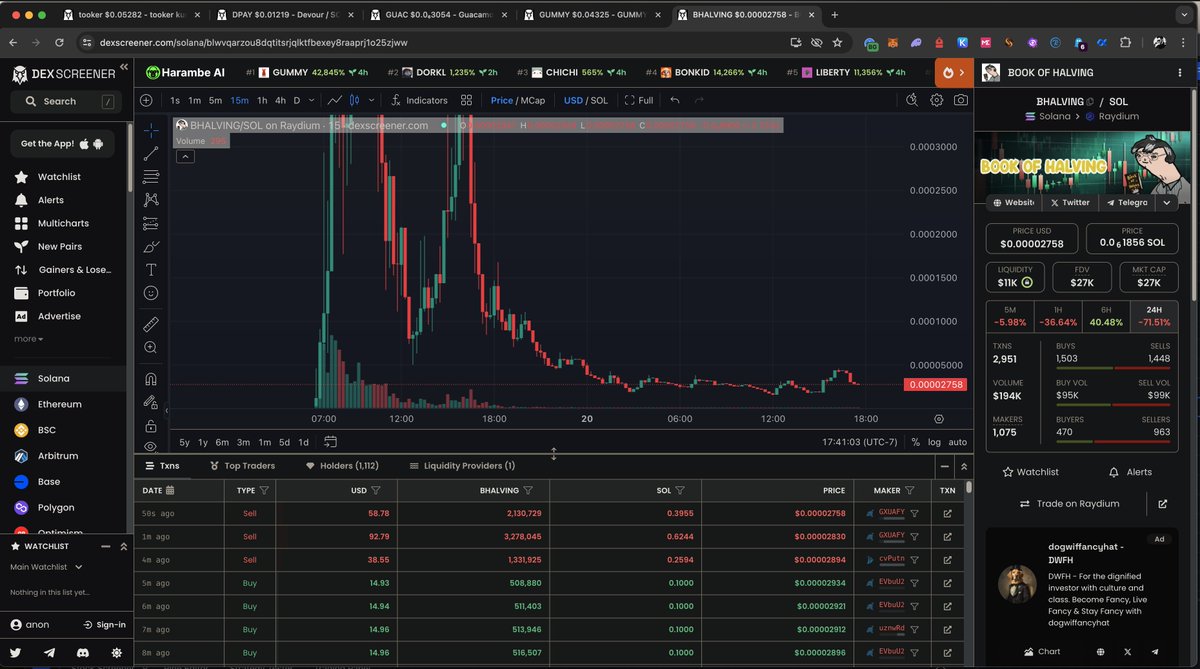The height and width of the screenshot is (669, 1200).
Task: Open the emoji icons tool
Action: coord(151,293)
